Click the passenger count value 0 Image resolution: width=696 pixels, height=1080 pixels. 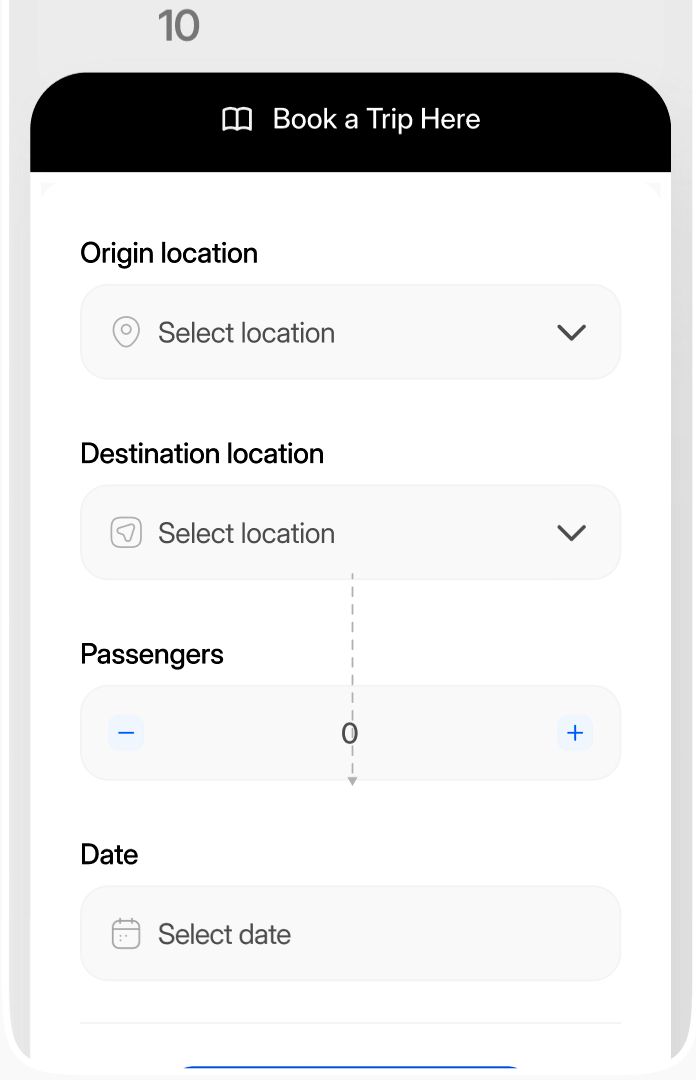[349, 734]
